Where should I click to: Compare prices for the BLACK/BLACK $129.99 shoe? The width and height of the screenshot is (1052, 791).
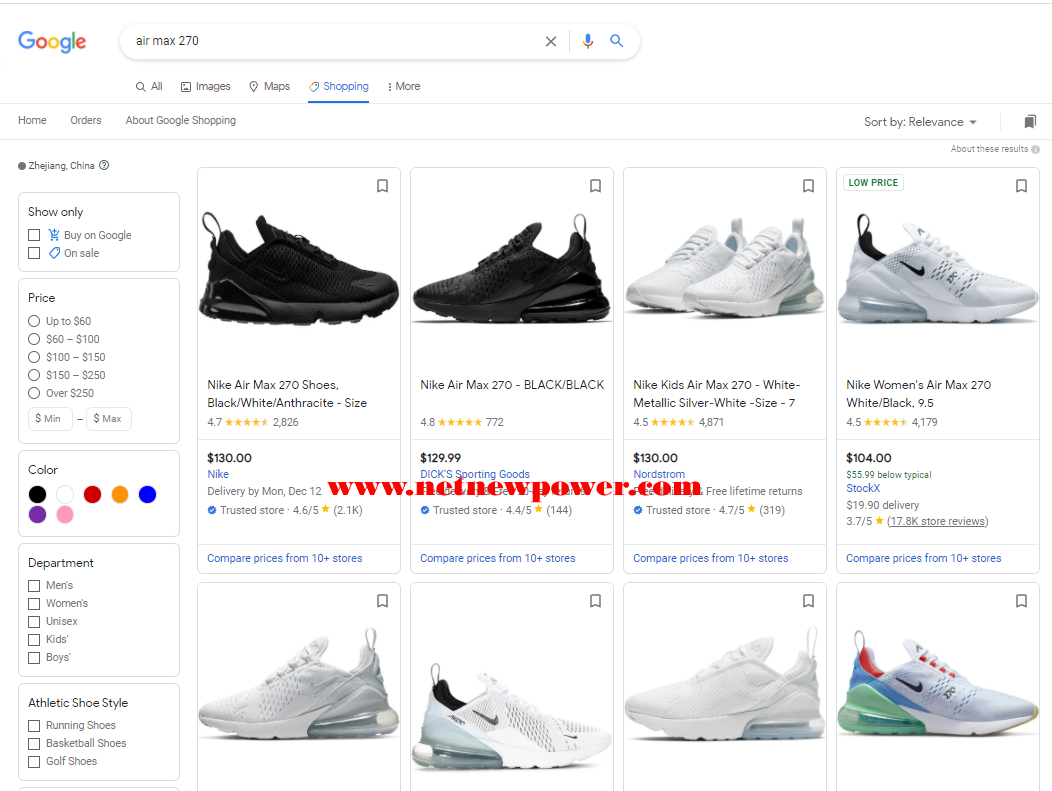tap(498, 558)
